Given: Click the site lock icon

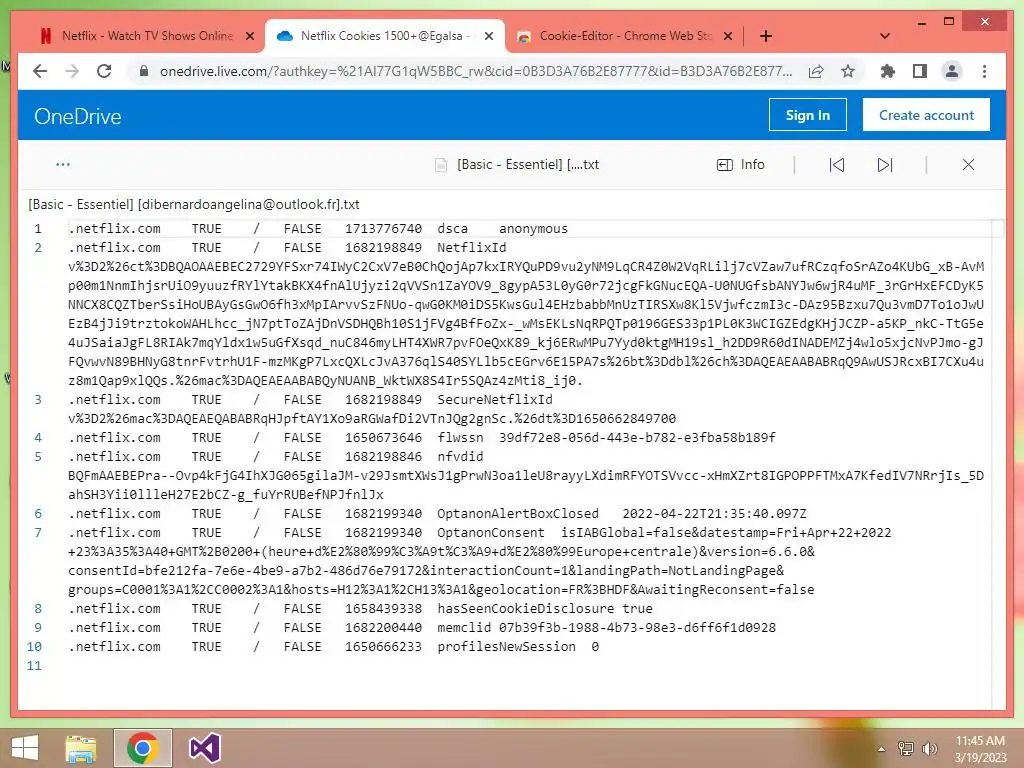Looking at the screenshot, I should [x=144, y=71].
